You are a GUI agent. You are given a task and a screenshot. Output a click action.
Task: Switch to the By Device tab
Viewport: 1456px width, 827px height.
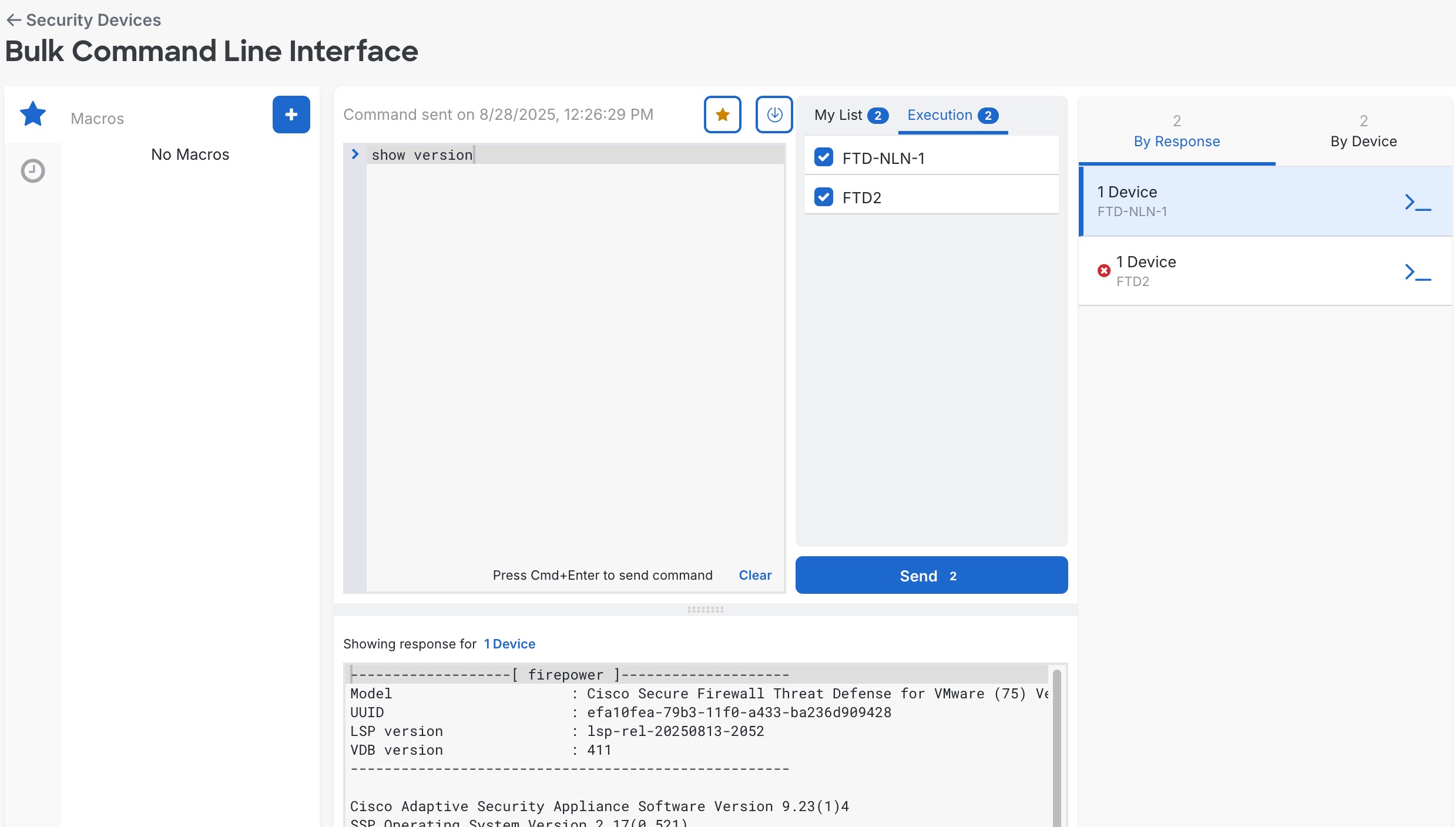[x=1363, y=141]
